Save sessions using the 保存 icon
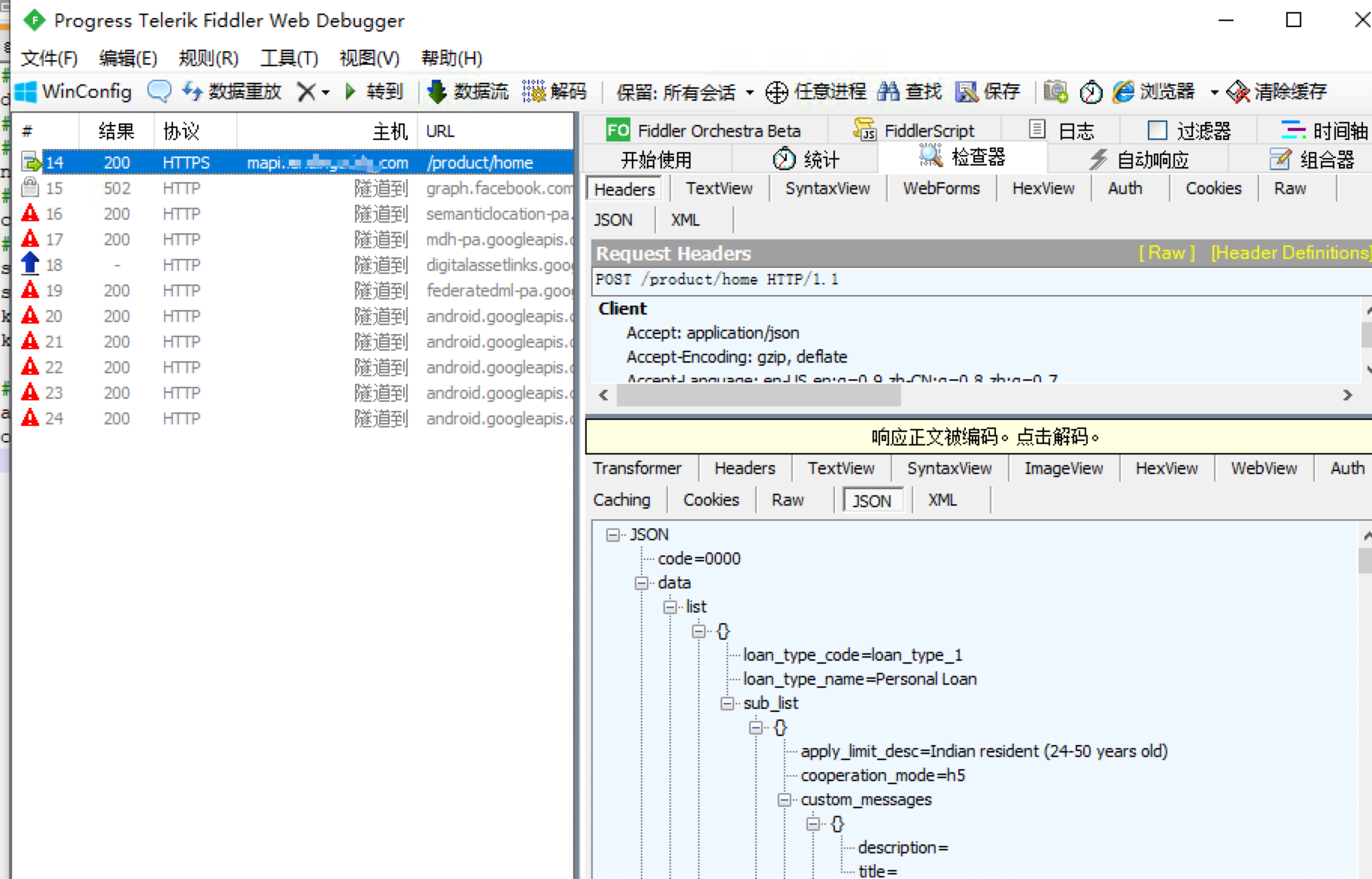The image size is (1372, 879). coord(966,92)
